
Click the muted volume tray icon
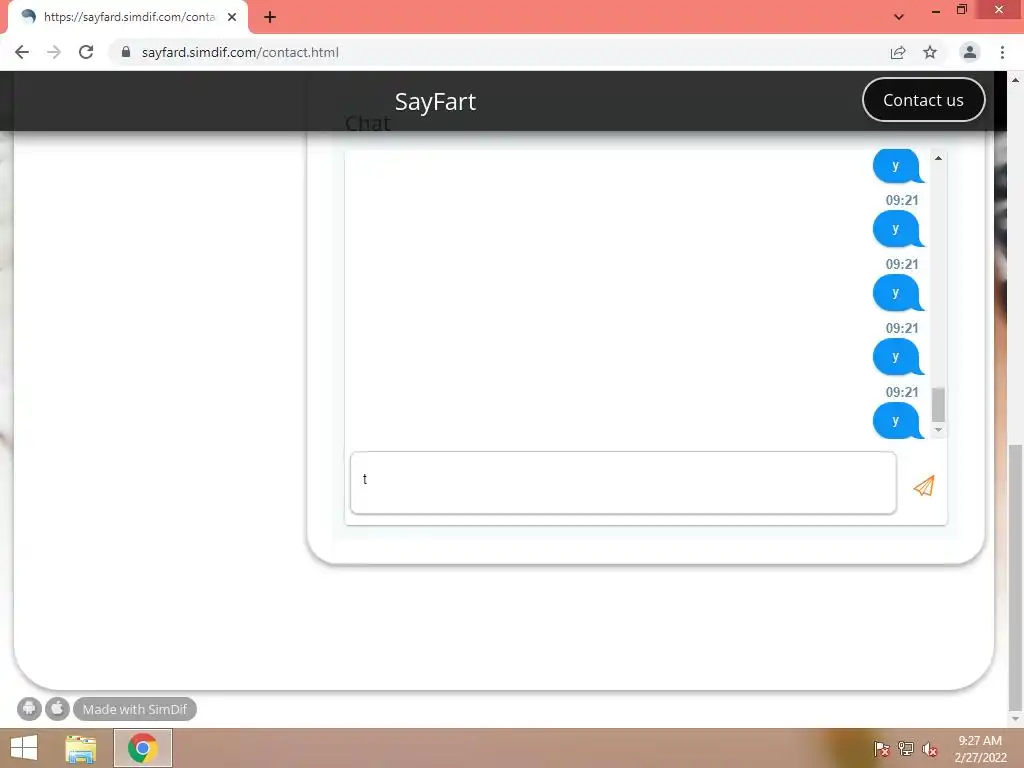pyautogui.click(x=929, y=748)
